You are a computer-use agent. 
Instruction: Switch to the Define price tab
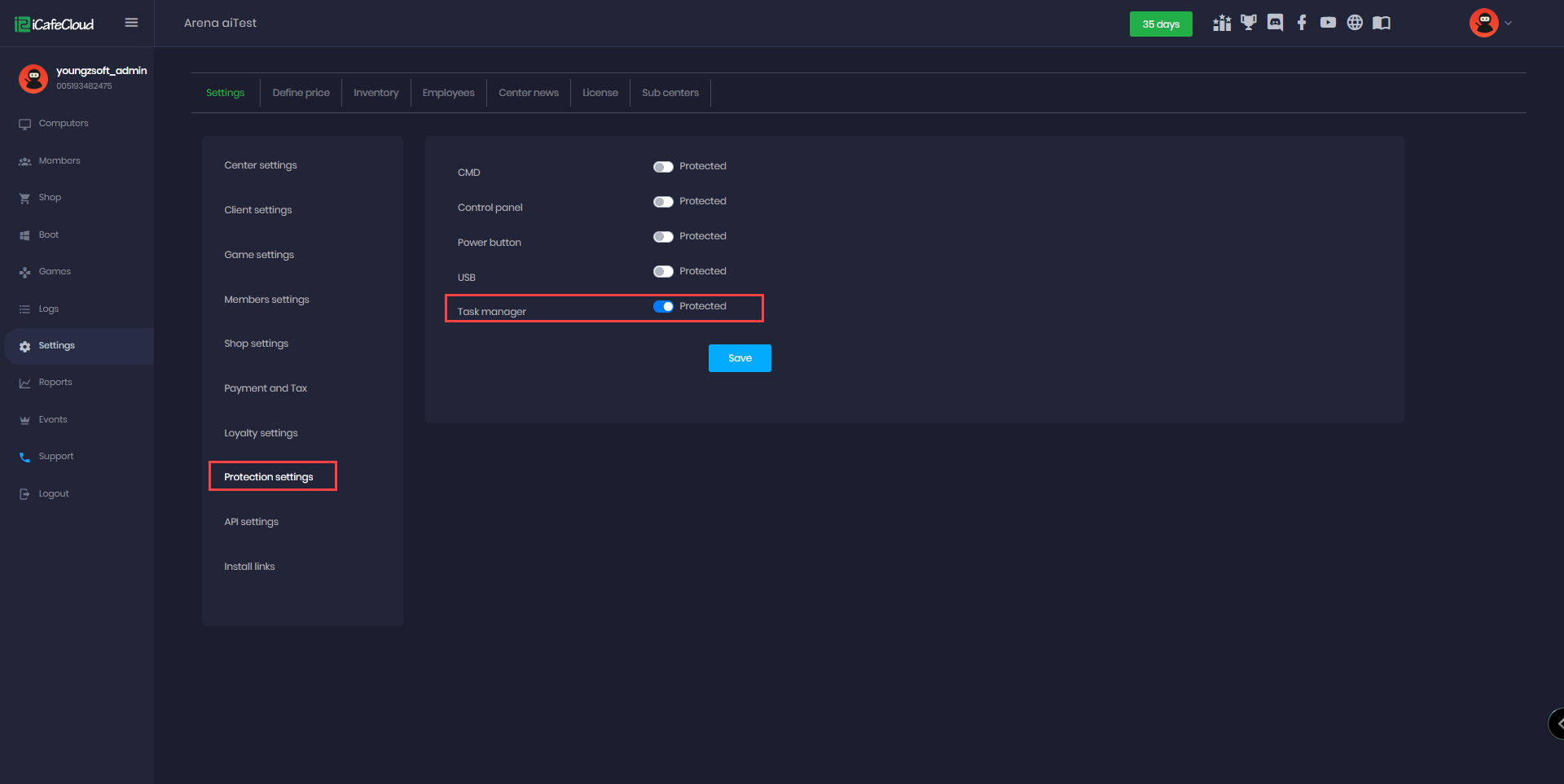pyautogui.click(x=301, y=93)
